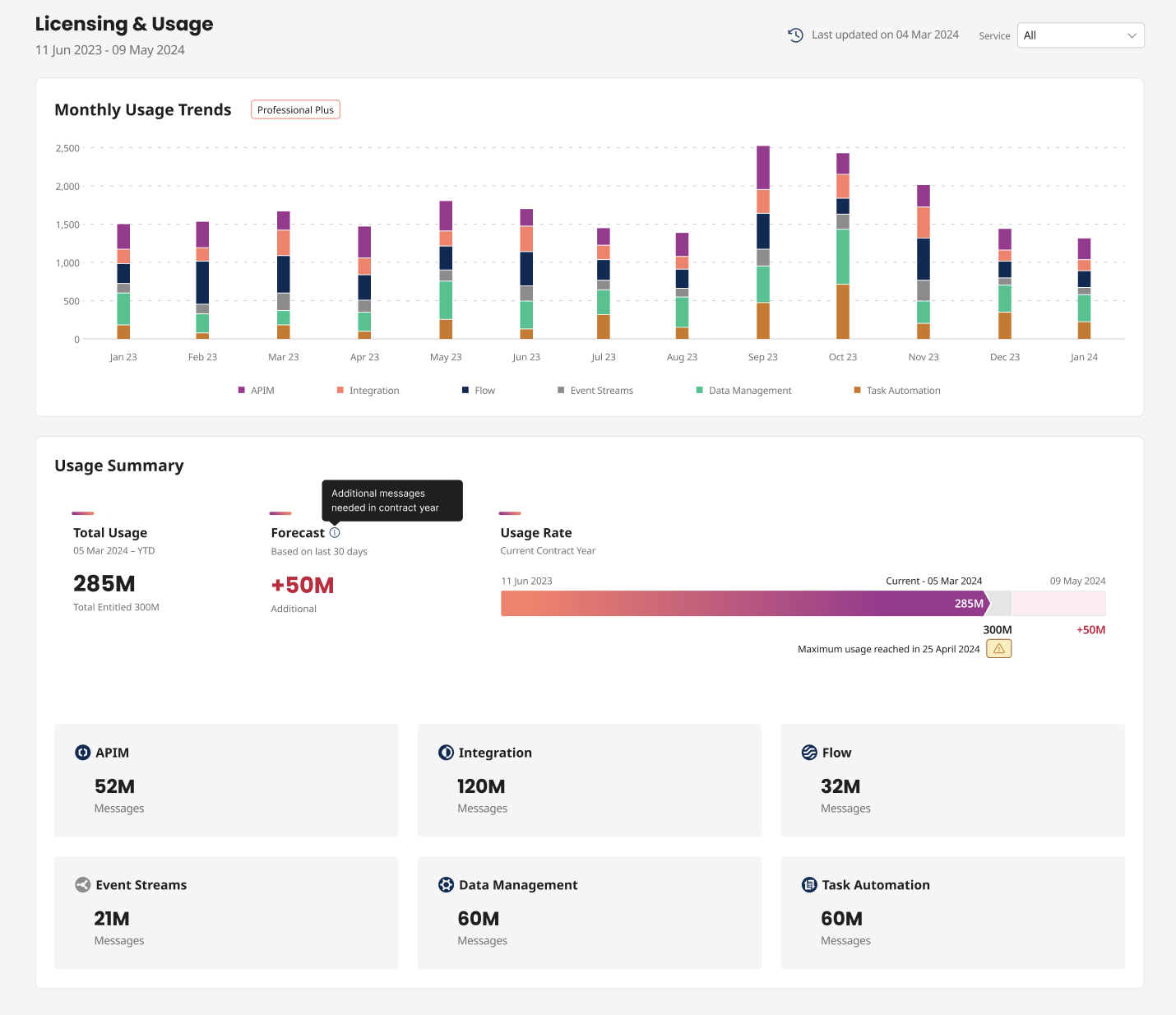The image size is (1176, 1015).
Task: Toggle Task Automation legend item
Action: [x=897, y=391]
